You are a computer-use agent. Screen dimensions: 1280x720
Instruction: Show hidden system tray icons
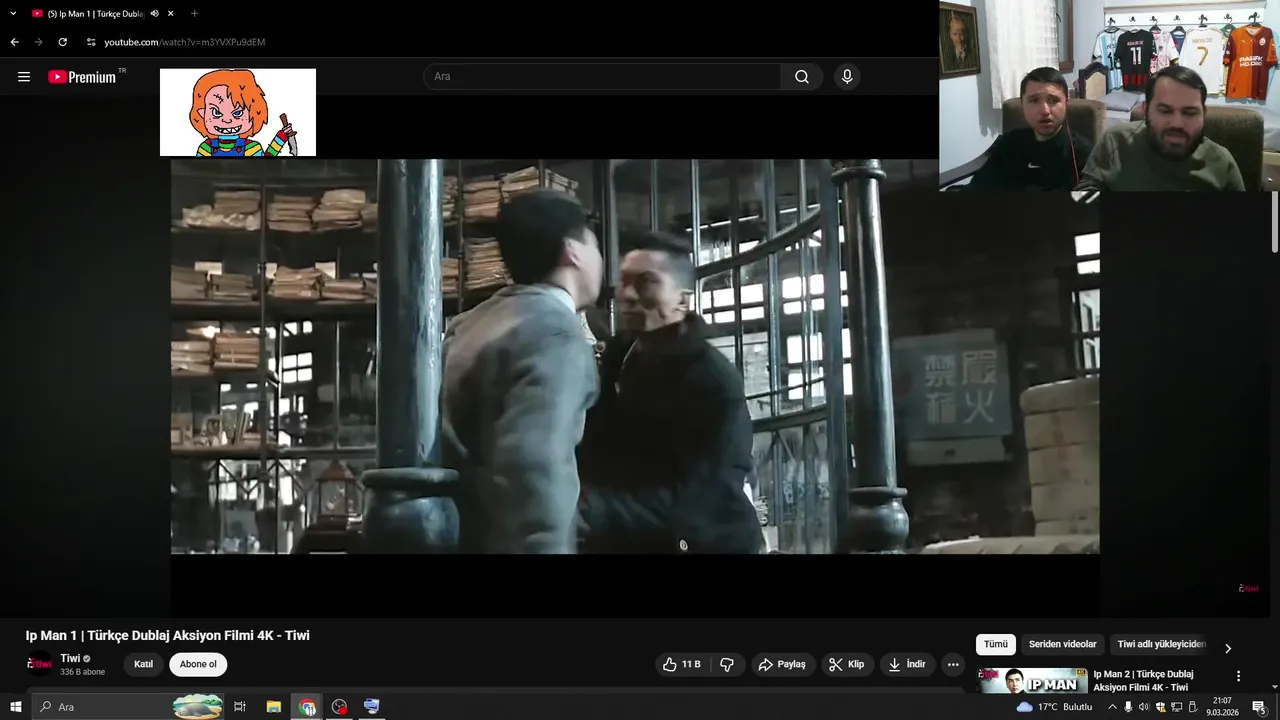click(x=1112, y=707)
